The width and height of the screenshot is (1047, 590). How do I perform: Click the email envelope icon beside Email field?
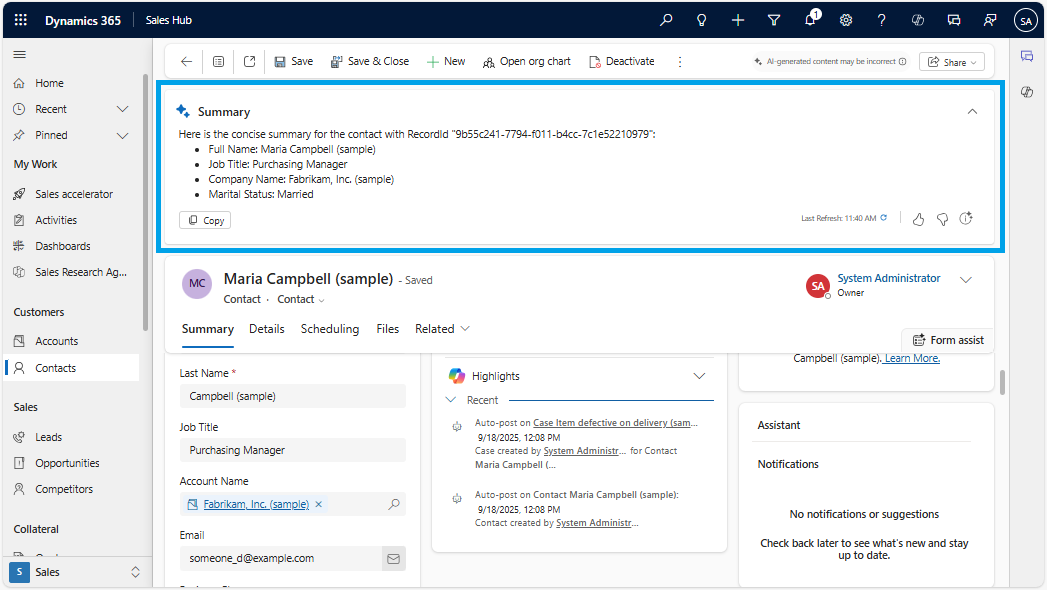click(394, 558)
